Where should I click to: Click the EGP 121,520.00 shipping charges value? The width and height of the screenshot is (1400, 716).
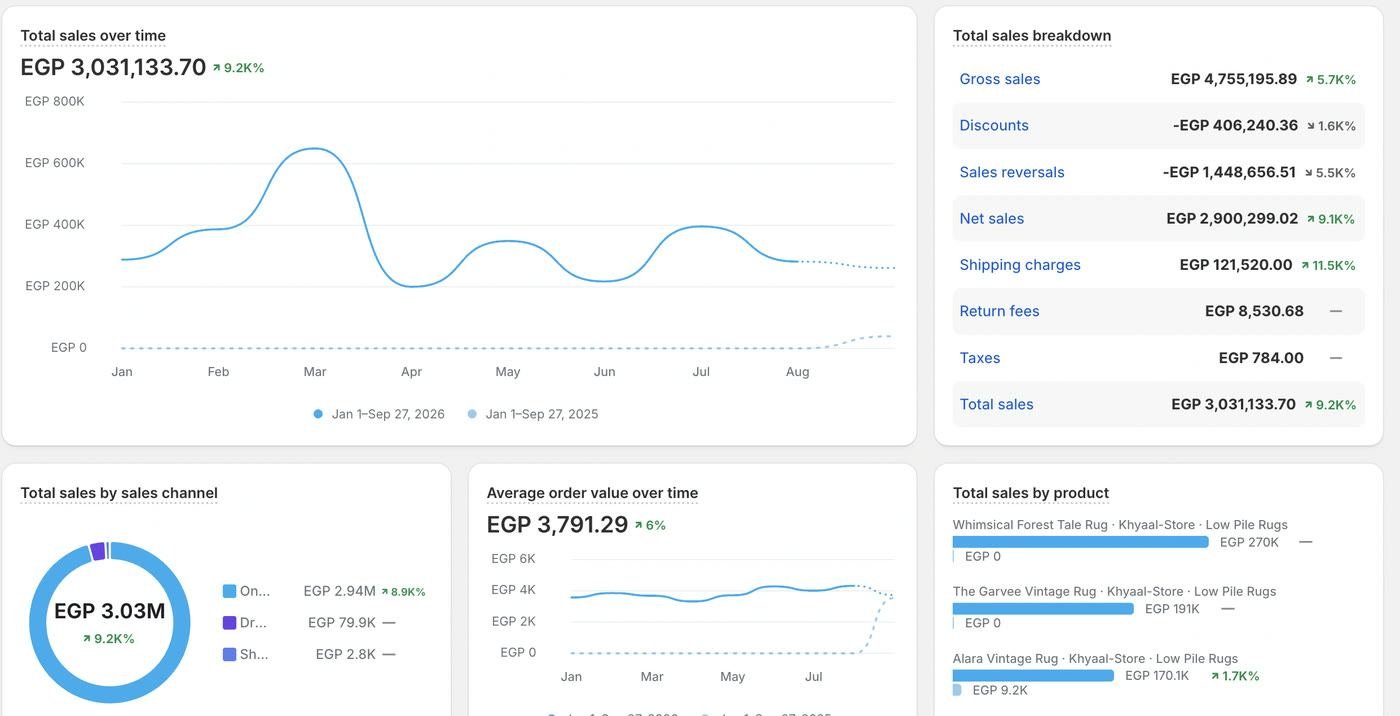pos(1236,265)
